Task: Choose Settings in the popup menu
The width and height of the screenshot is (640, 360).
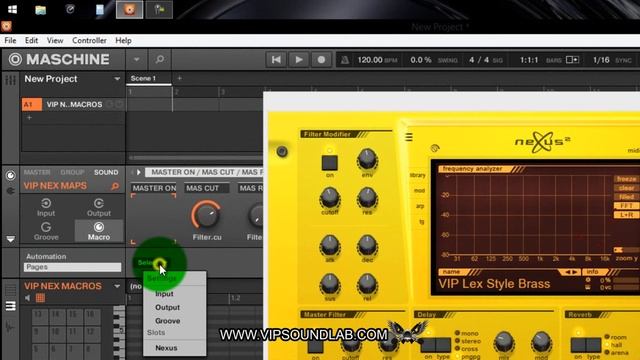Action: [x=162, y=279]
